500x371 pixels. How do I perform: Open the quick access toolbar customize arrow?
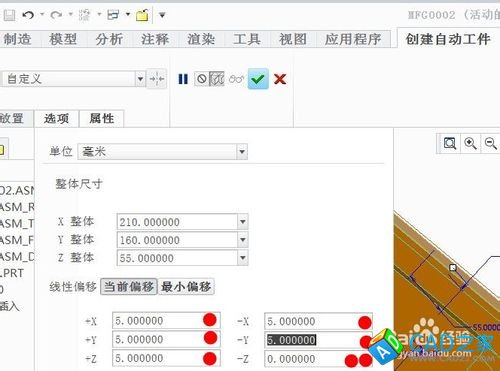point(162,15)
